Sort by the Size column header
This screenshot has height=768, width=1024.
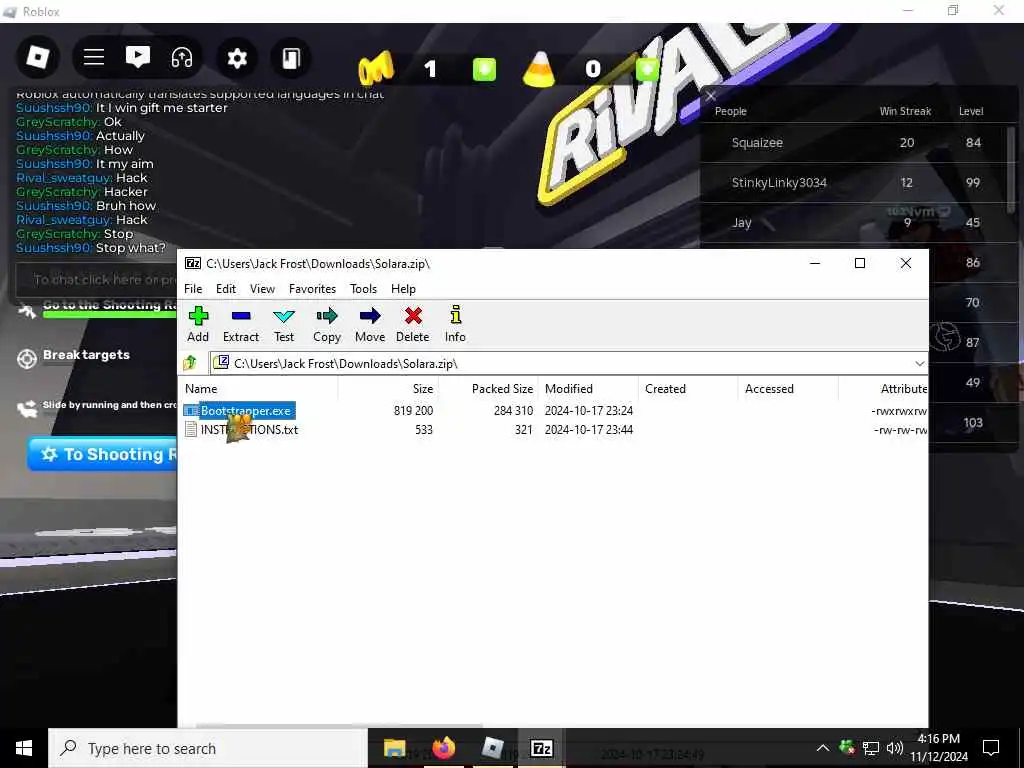click(388, 389)
